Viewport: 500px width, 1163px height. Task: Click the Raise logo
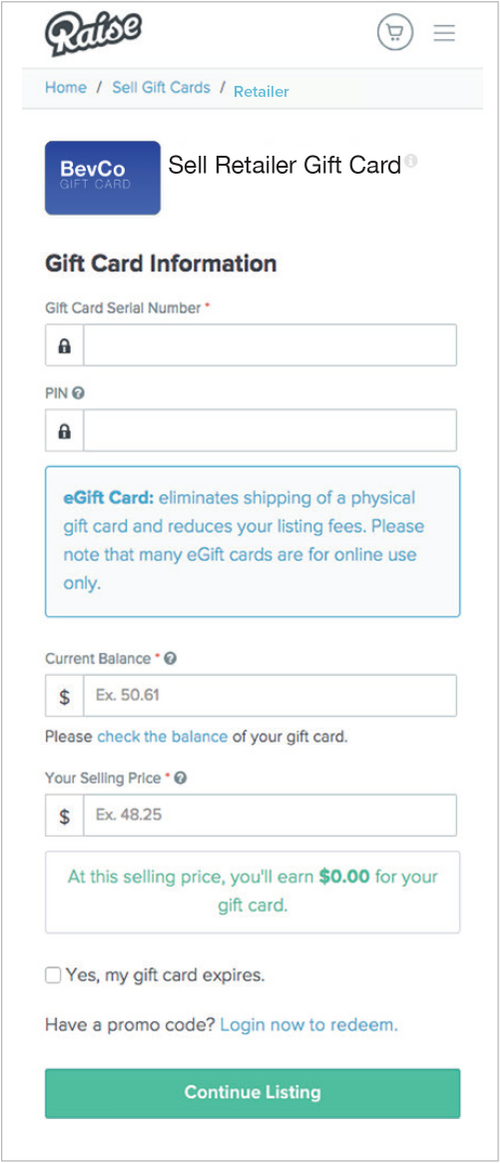[x=93, y=32]
